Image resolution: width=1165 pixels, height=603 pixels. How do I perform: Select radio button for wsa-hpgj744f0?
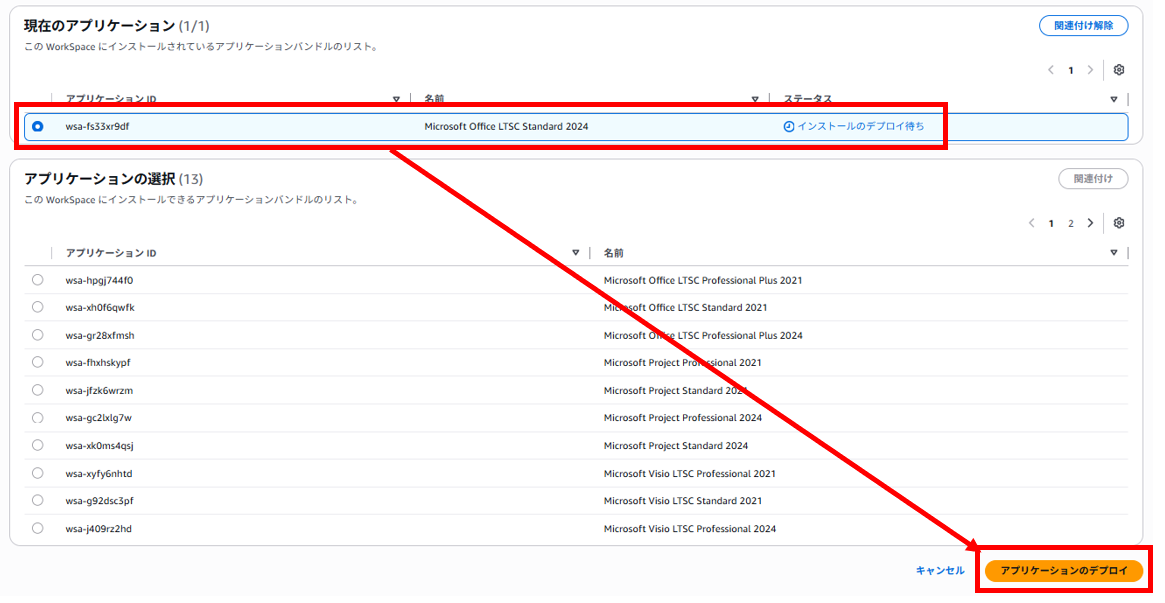click(38, 280)
